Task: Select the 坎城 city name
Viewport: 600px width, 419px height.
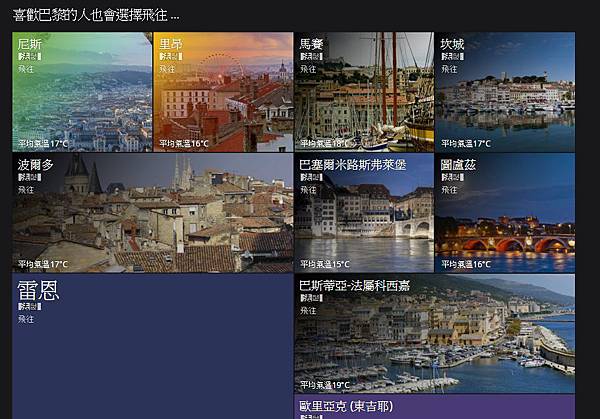Action: tap(452, 44)
